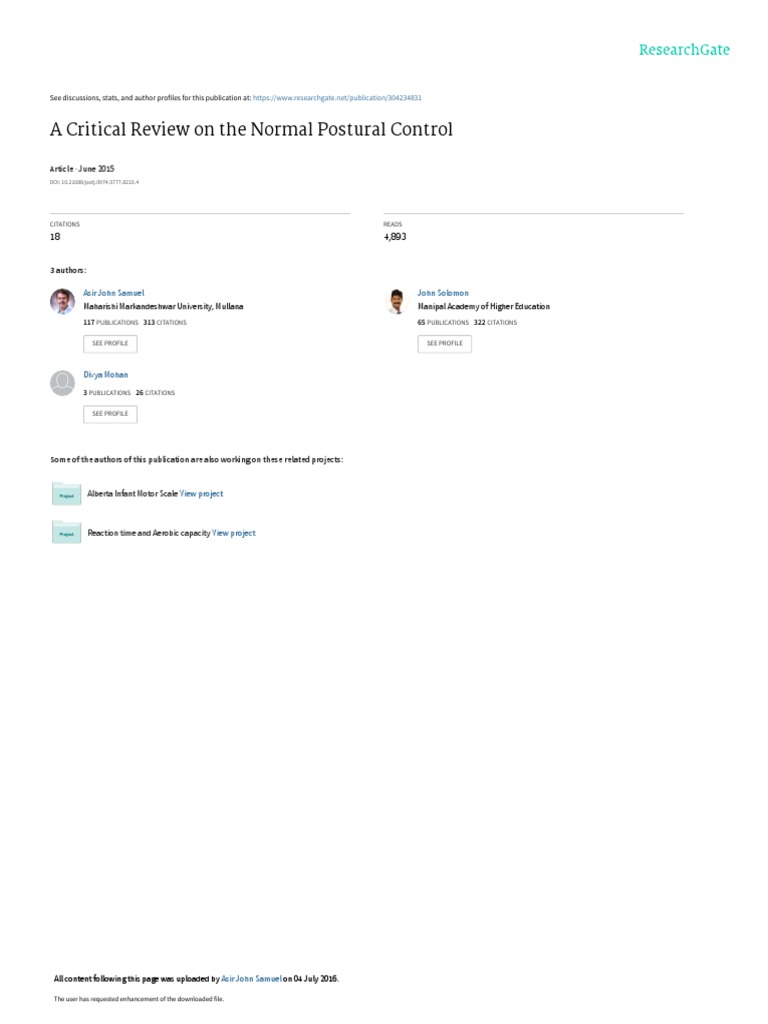768x1024 pixels.
Task: Click SEE PROFILE under John Solomon
Action: click(x=445, y=344)
